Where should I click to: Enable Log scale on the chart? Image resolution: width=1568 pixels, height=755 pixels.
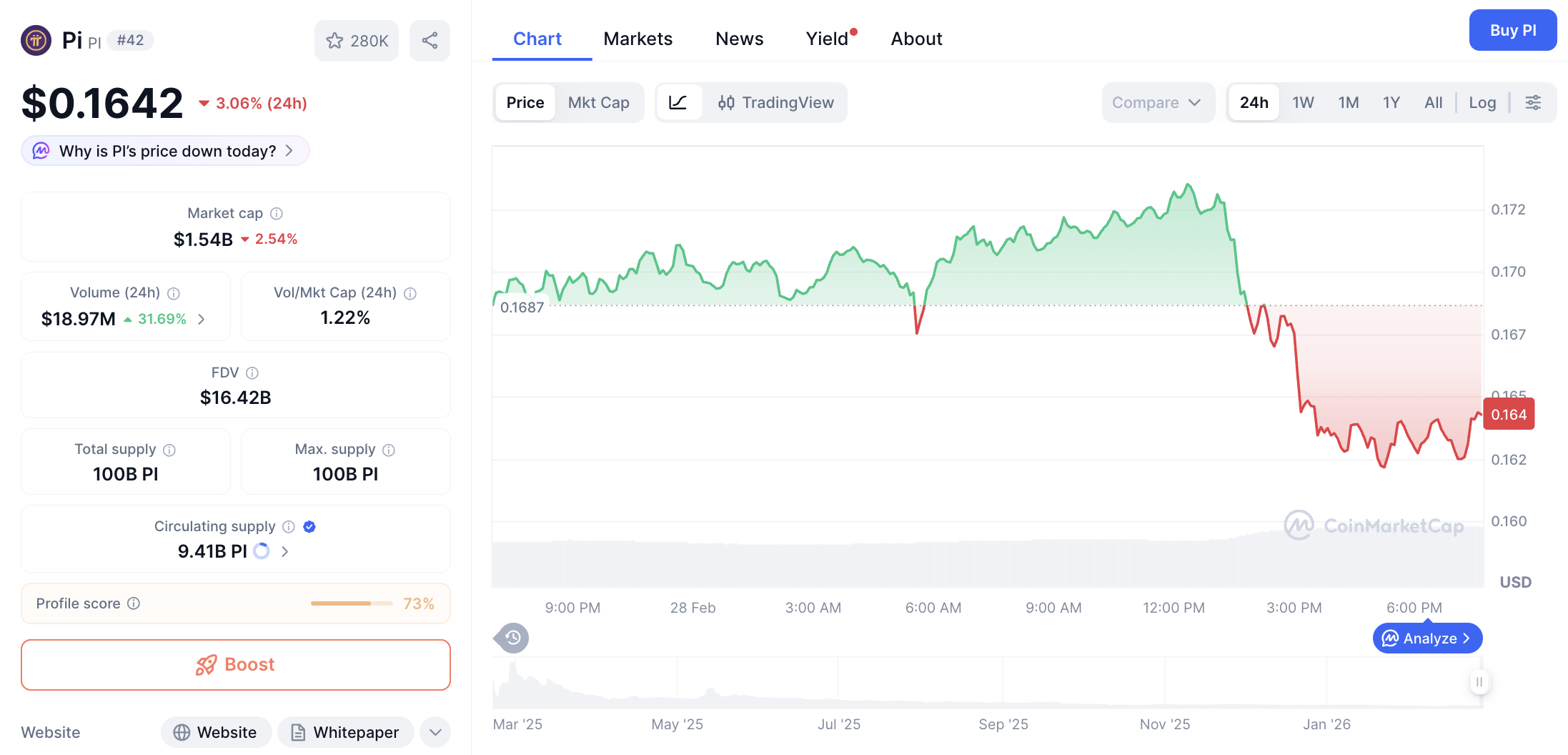click(x=1483, y=102)
